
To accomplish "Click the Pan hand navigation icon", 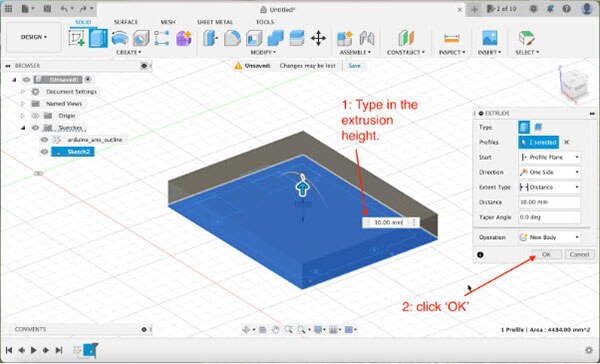I will click(276, 330).
